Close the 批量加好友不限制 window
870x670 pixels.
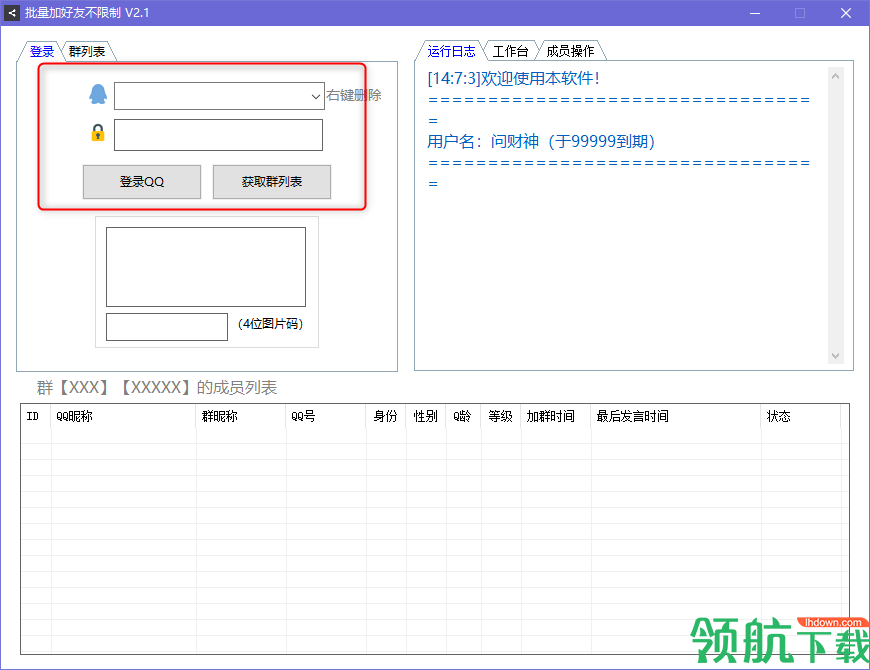[x=846, y=13]
